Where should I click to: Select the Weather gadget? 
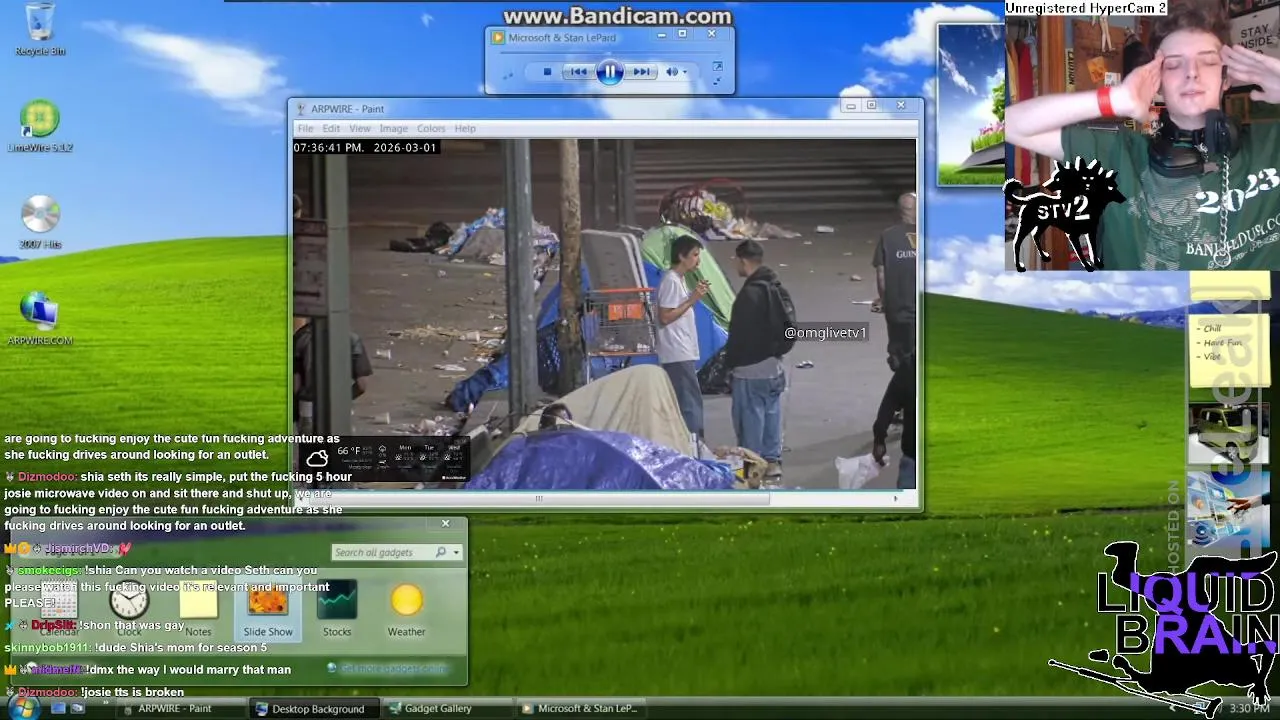406,608
